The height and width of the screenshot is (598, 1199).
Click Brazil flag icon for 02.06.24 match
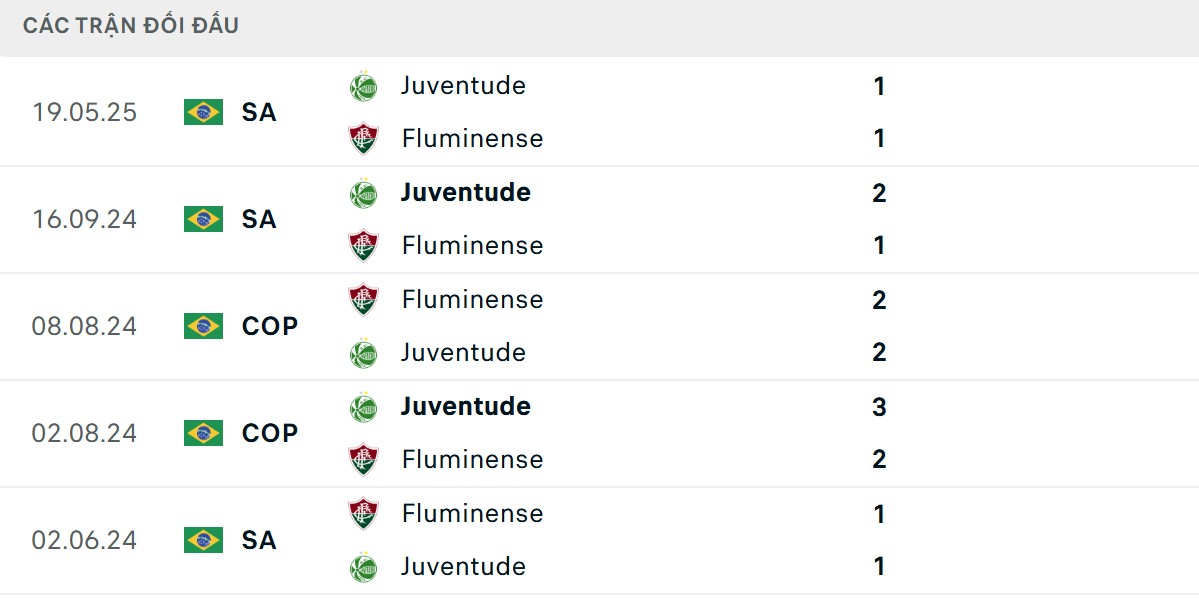203,540
